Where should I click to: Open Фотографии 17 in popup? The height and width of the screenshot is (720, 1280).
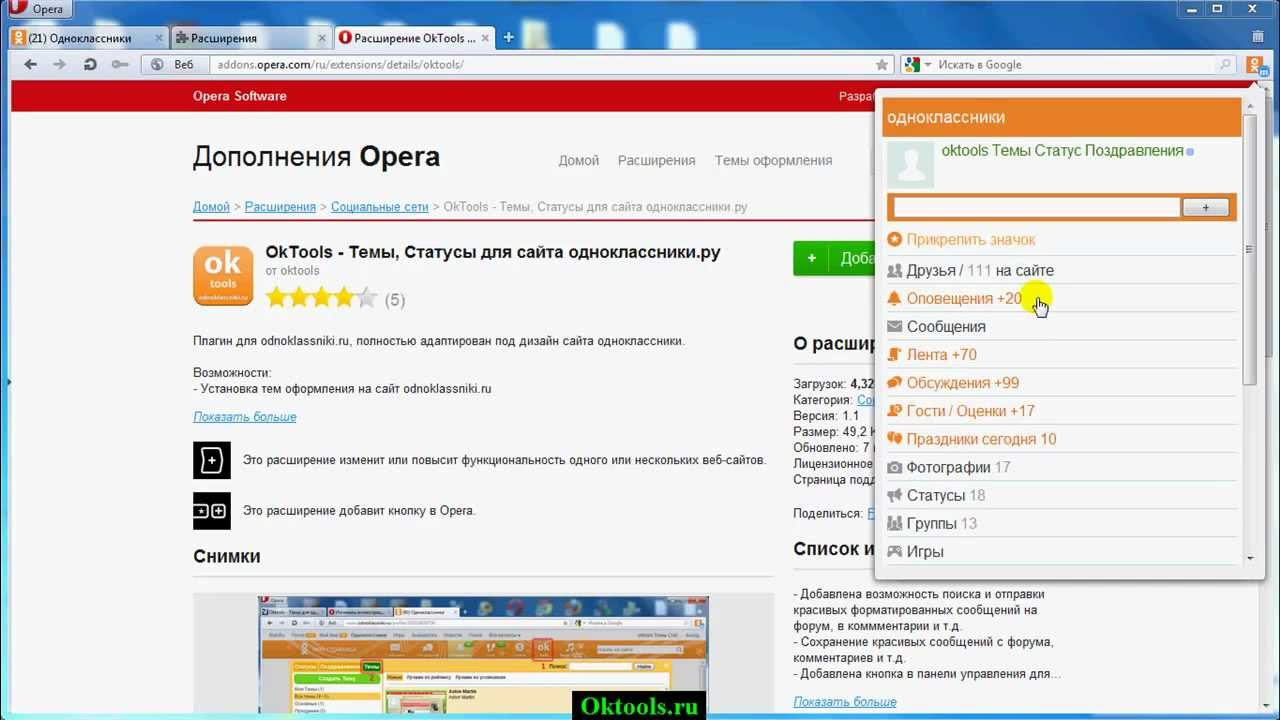[x=958, y=467]
